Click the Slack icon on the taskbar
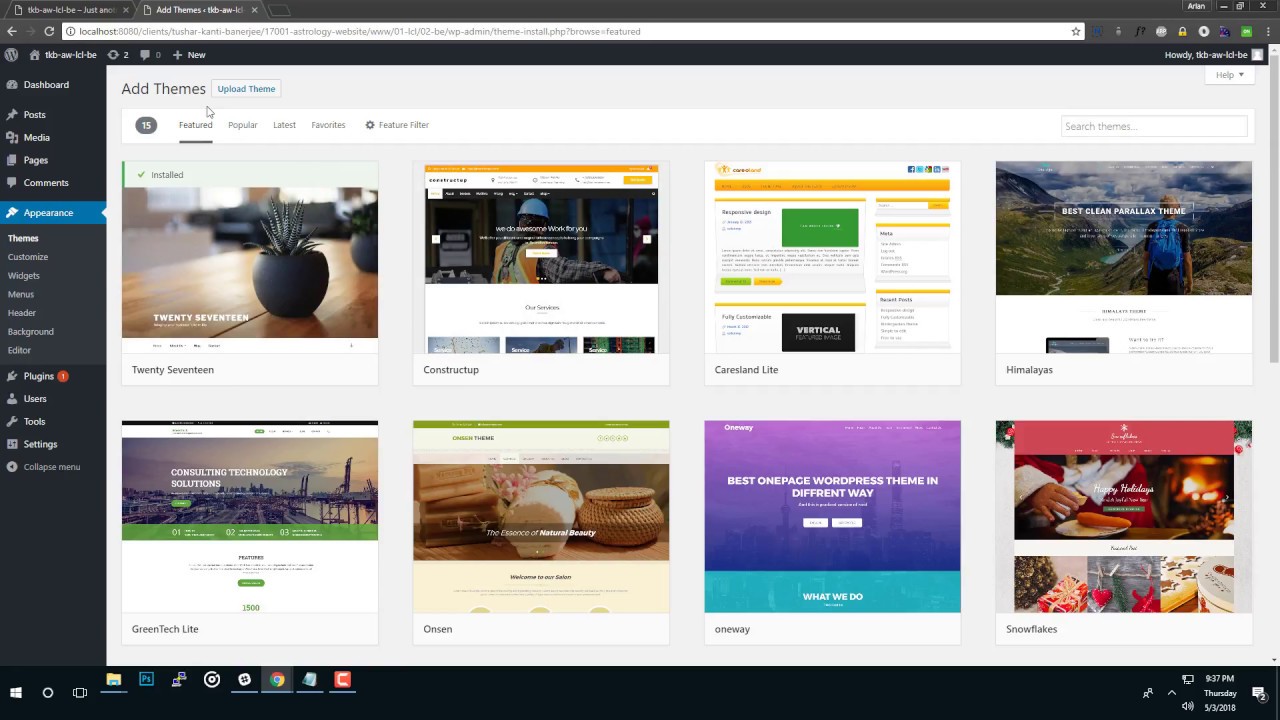The width and height of the screenshot is (1280, 720). pyautogui.click(x=244, y=680)
